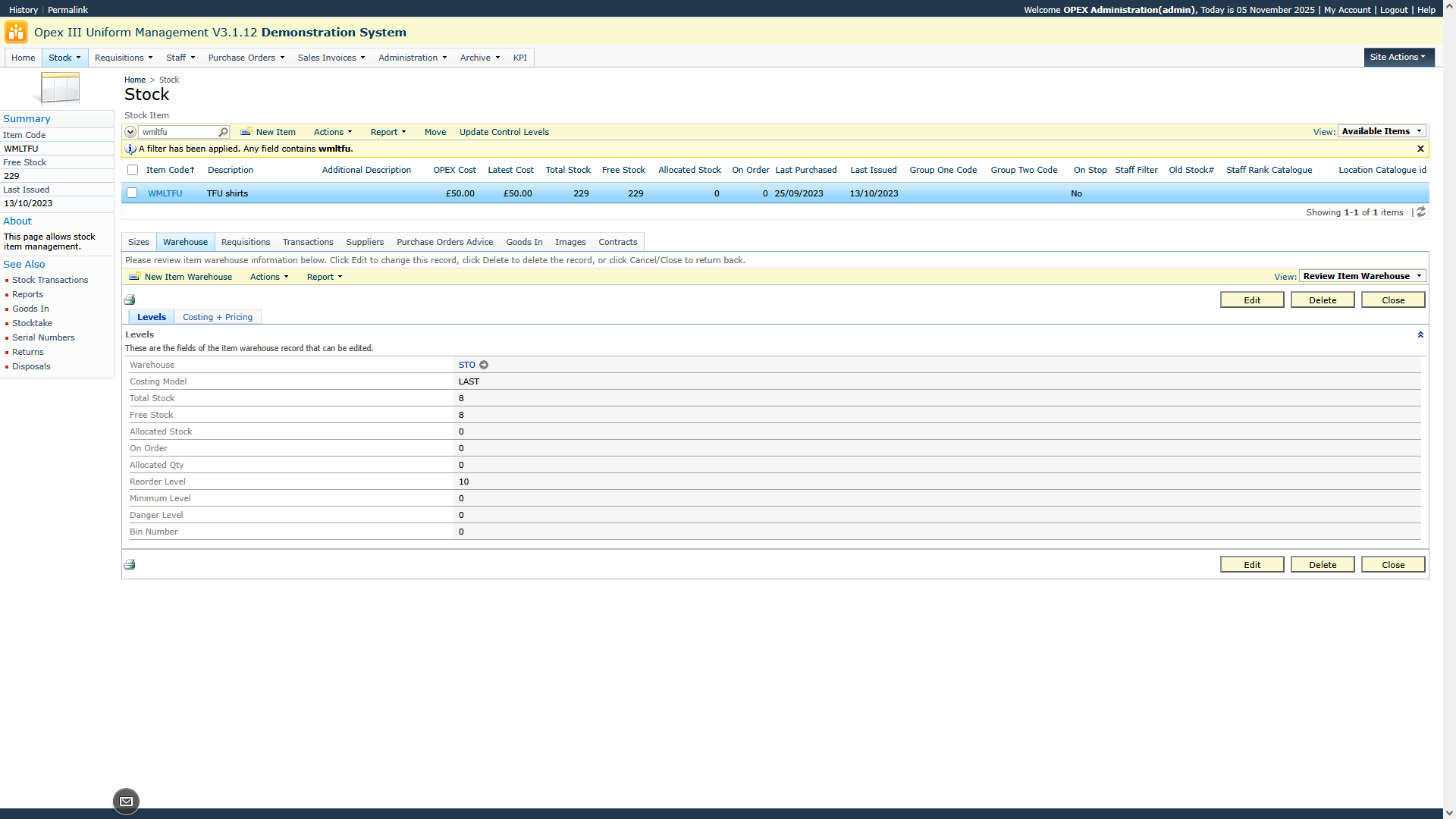Viewport: 1456px width, 819px height.
Task: Click the upper printer icon above Levels
Action: point(130,300)
